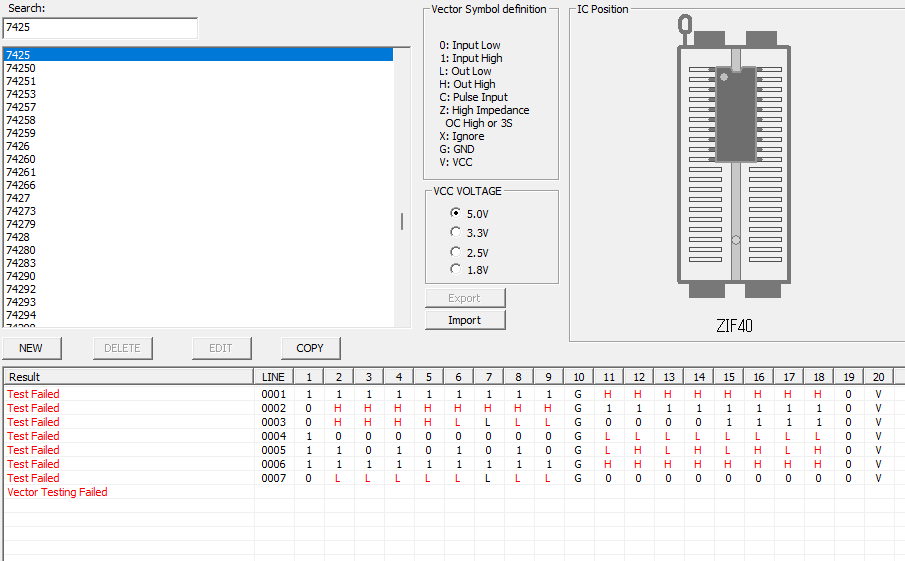Click the Result column header
Screen dimensions: 905x561
click(128, 376)
